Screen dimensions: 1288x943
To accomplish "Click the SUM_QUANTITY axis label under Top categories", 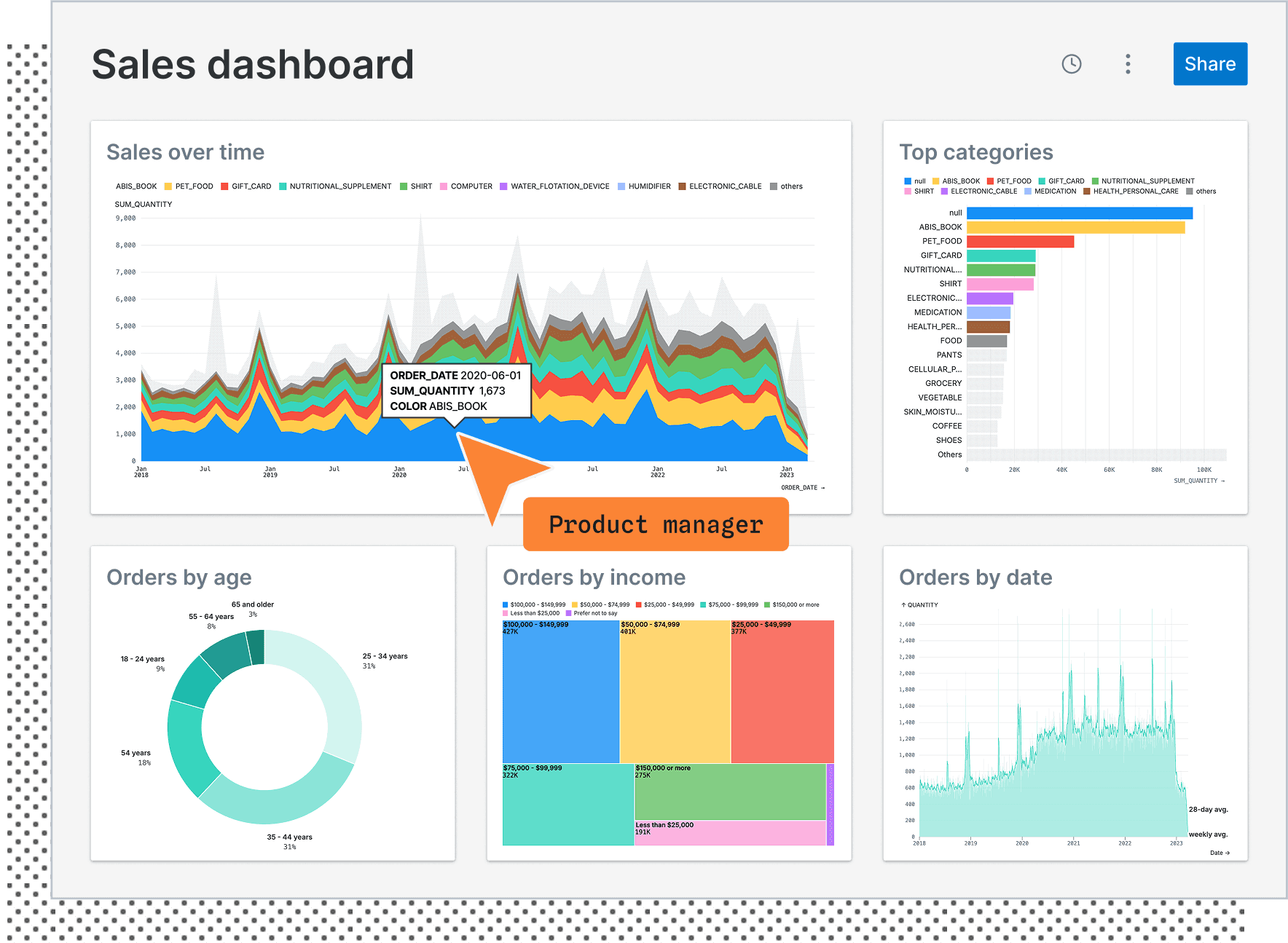I will [1198, 481].
